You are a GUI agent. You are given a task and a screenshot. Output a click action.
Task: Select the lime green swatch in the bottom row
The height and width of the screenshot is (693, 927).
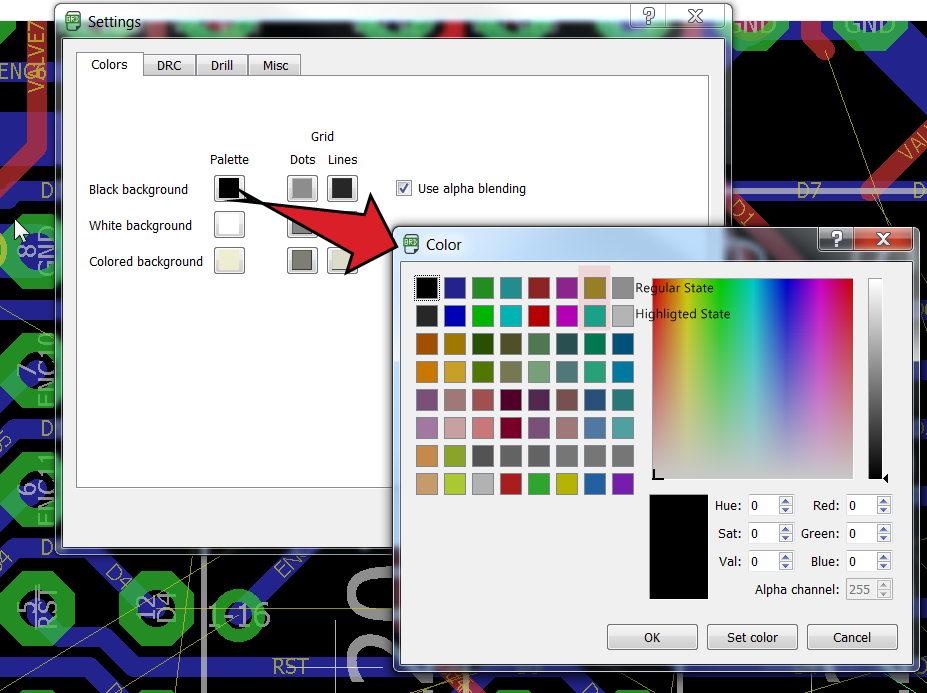click(x=455, y=484)
